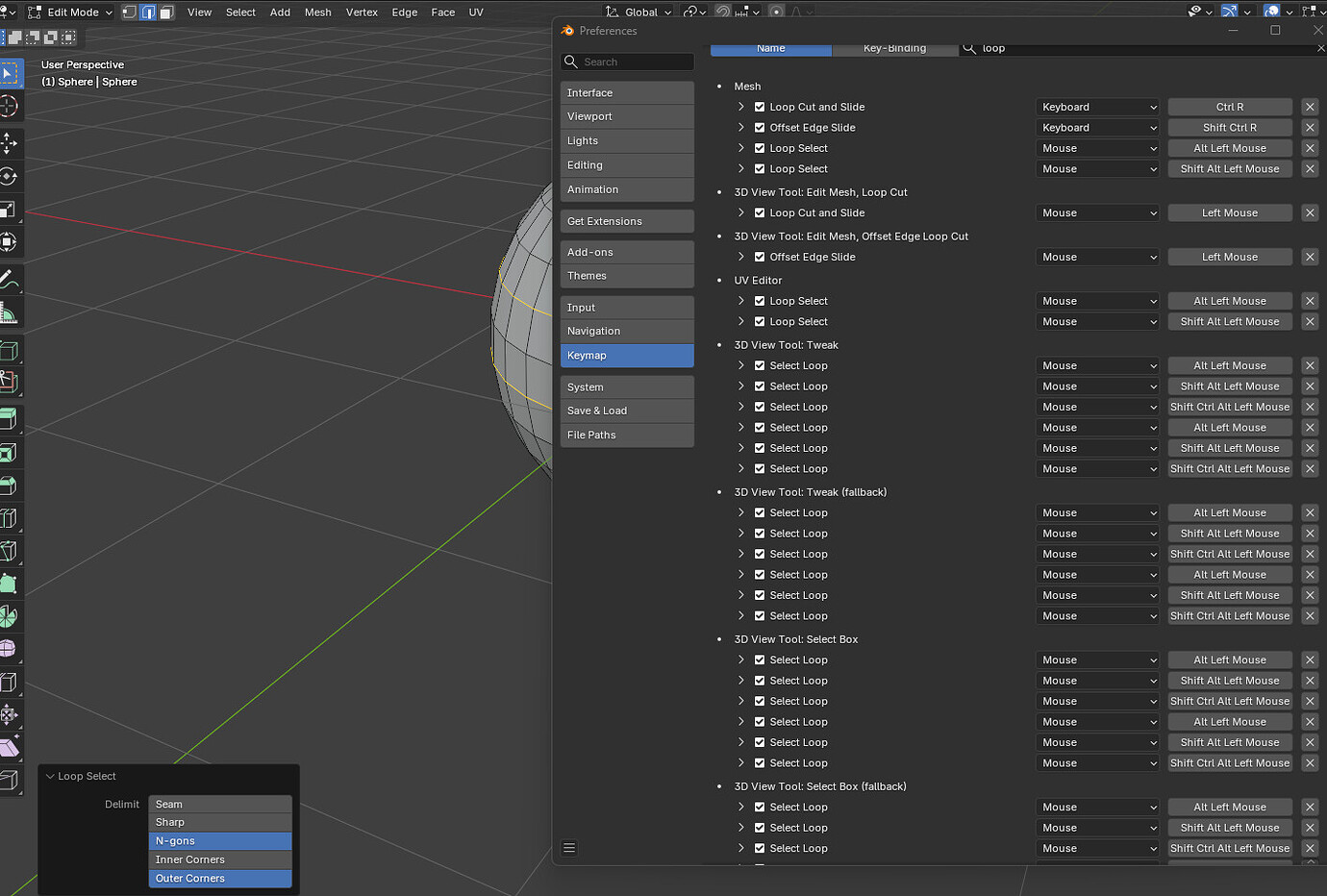Open the Vertex menu
This screenshot has height=896, width=1327.
pos(362,12)
